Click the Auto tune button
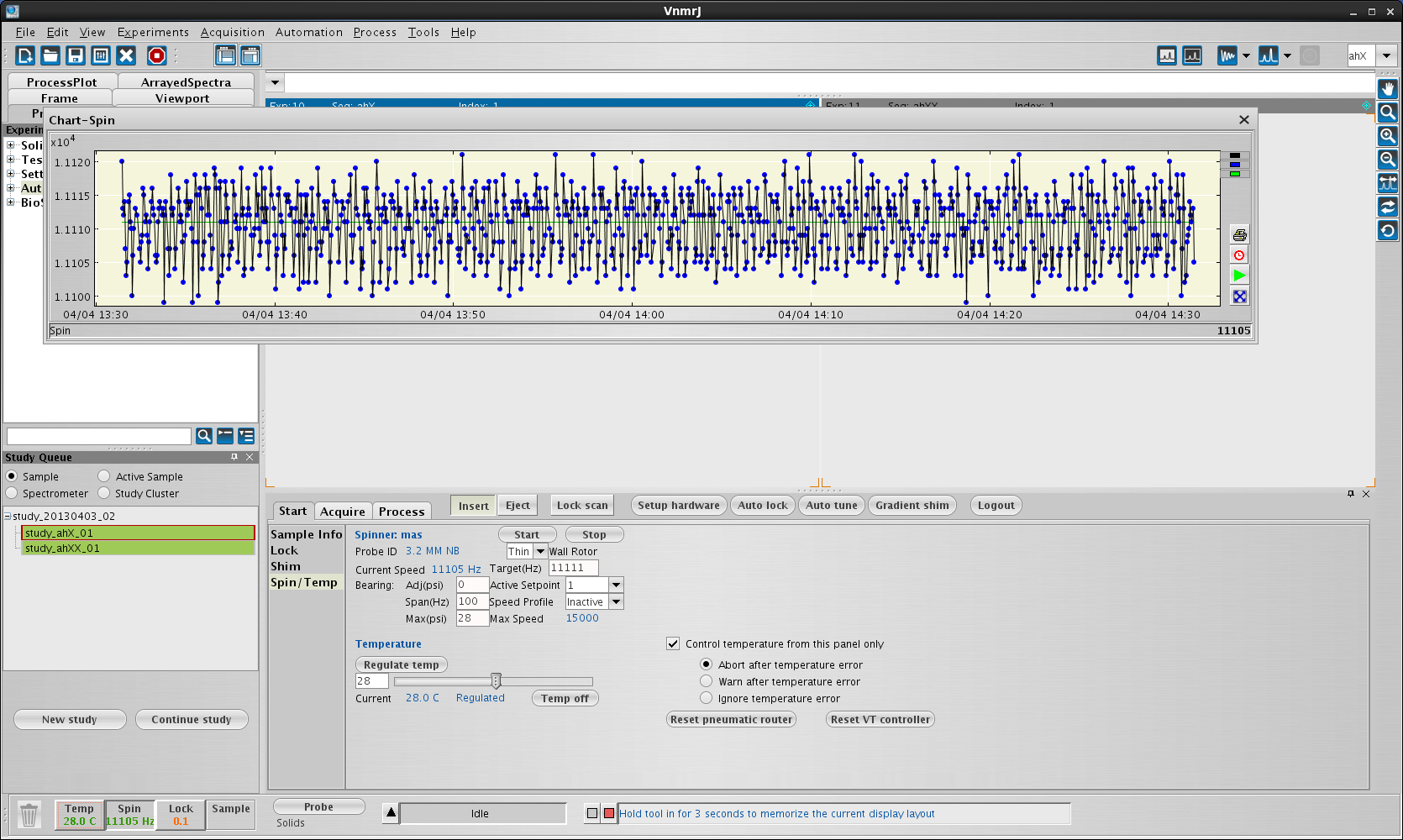Screen dimensions: 1403x840 point(831,505)
